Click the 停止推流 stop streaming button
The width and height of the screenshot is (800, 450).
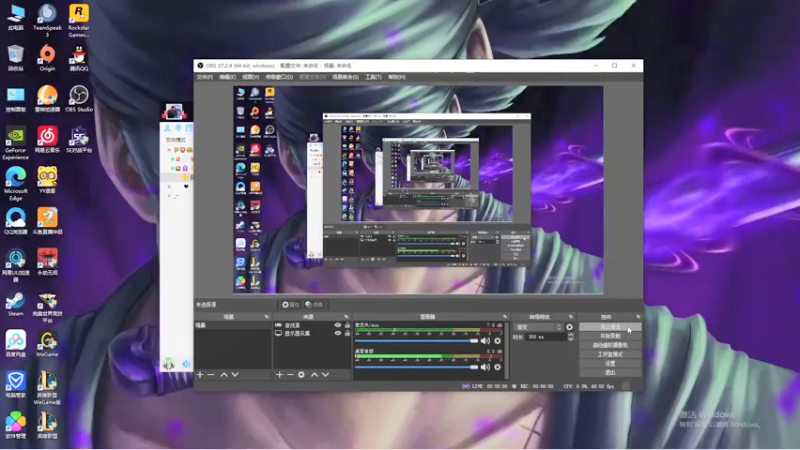point(610,327)
